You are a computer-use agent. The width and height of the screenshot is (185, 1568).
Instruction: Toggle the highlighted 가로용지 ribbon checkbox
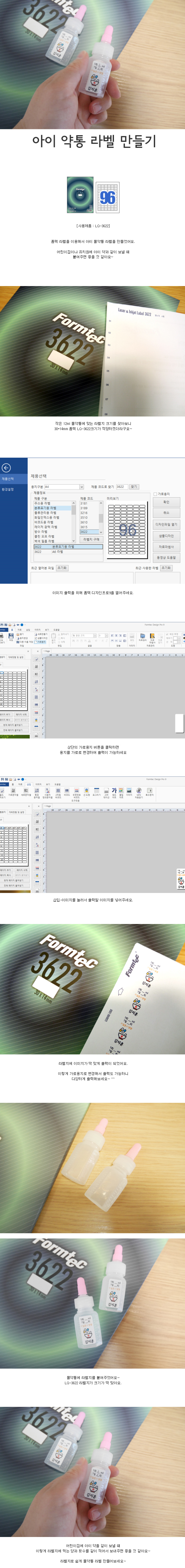tap(41, 642)
